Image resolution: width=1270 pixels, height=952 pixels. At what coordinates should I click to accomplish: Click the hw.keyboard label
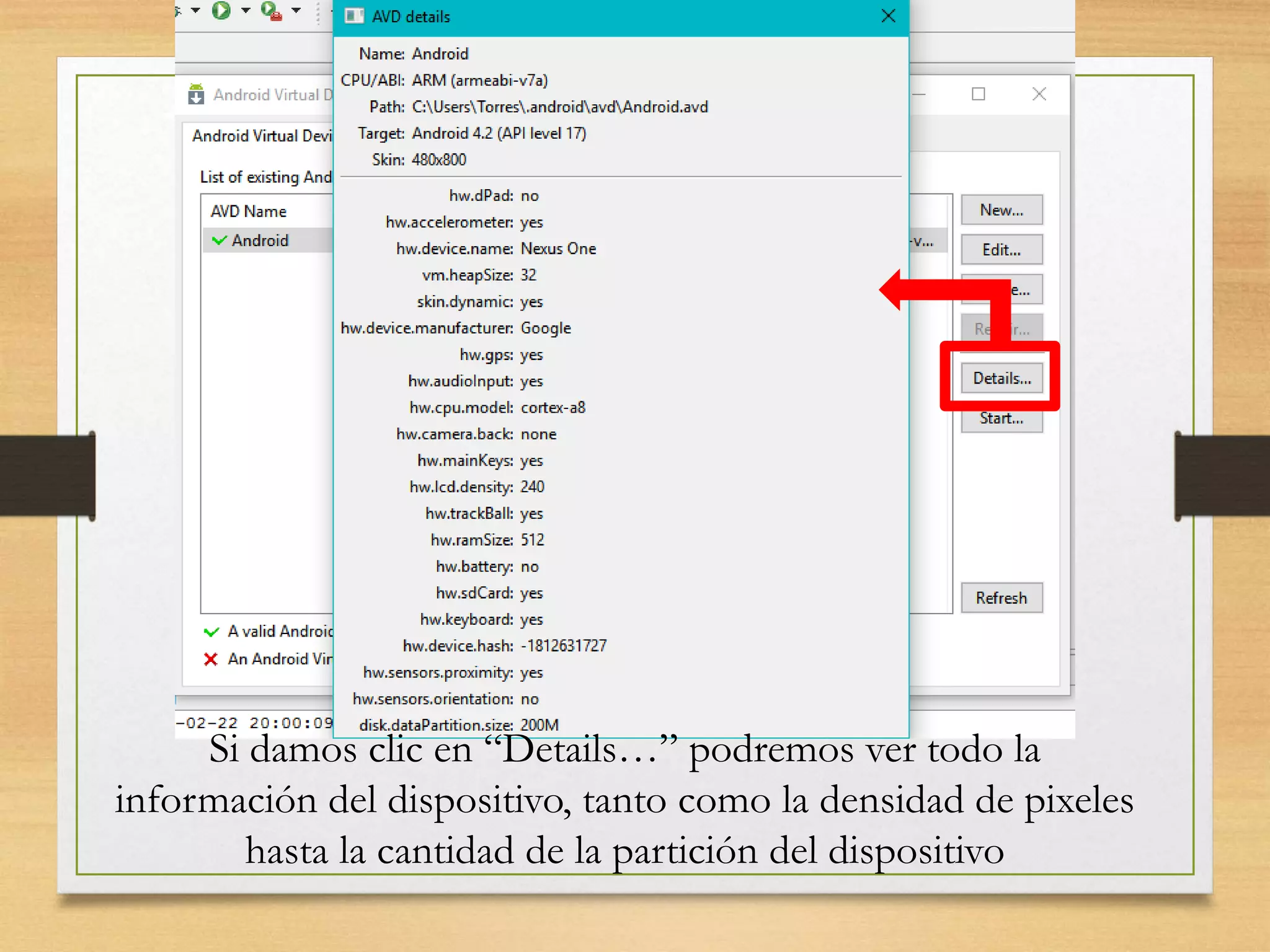pos(467,620)
